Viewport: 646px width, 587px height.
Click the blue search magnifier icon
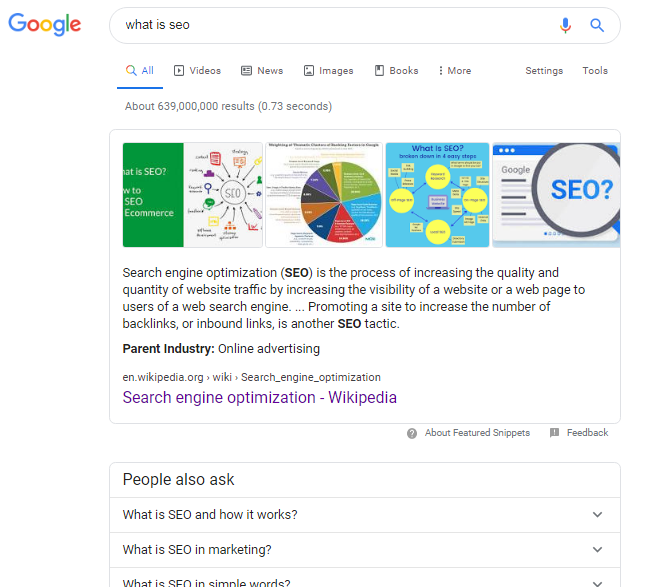point(597,25)
